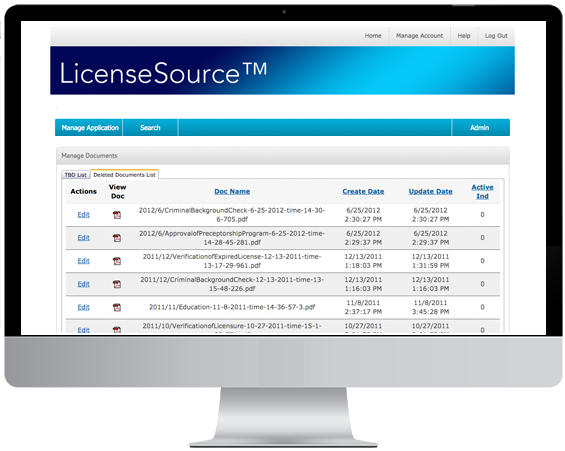Click create date 6/25/2012 2:30:27 PM
The width and height of the screenshot is (565, 451).
(363, 215)
